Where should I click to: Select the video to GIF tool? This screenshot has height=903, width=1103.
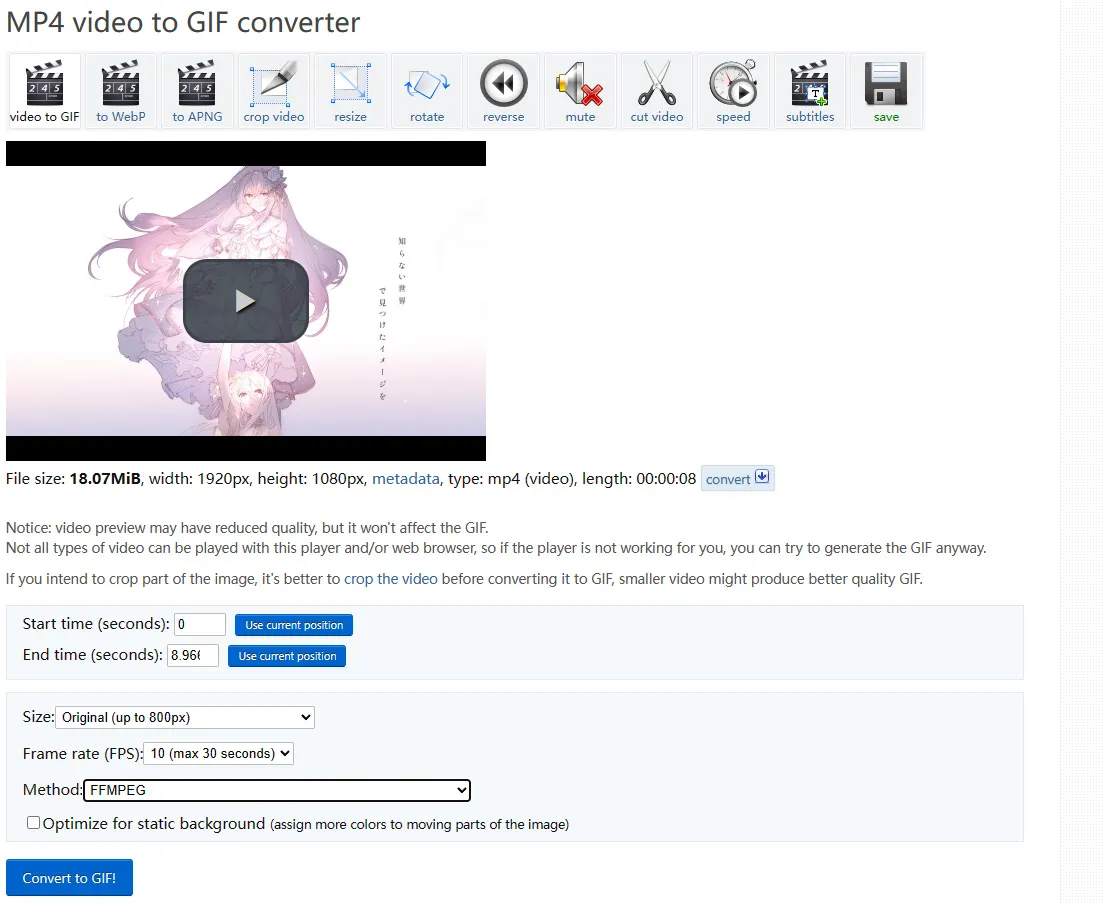(x=44, y=91)
